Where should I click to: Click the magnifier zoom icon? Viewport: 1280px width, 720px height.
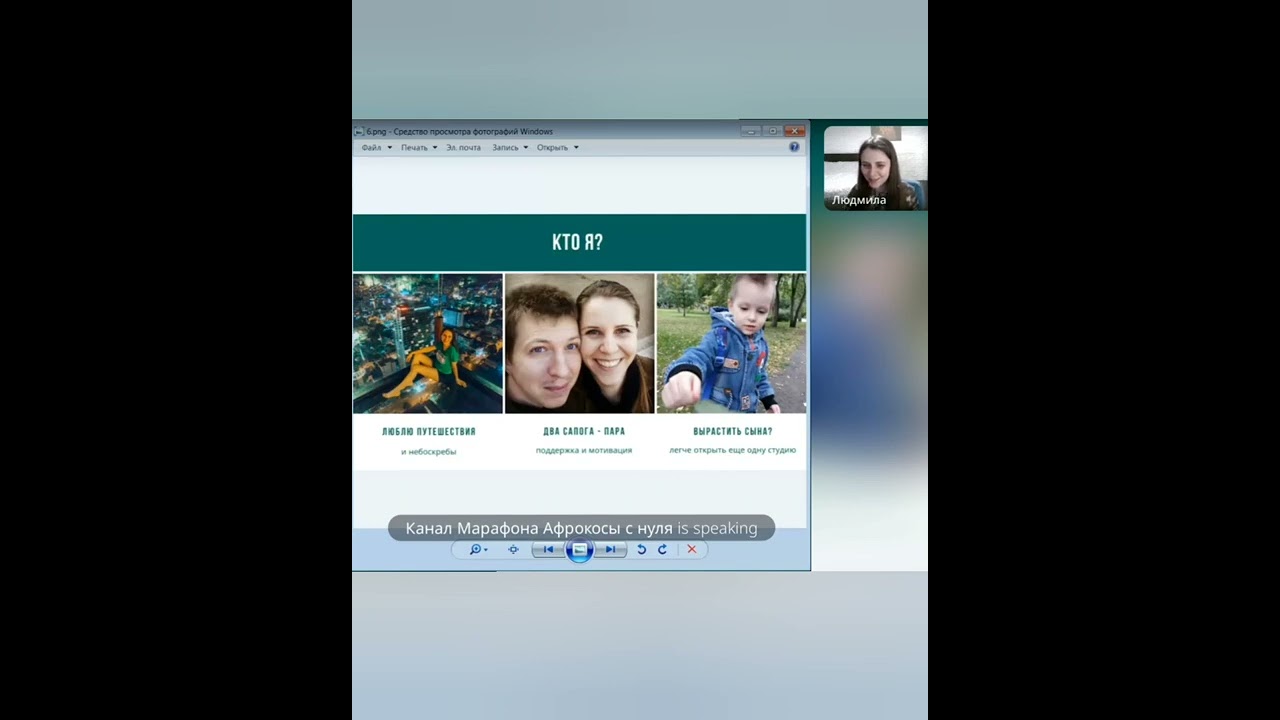pos(477,549)
